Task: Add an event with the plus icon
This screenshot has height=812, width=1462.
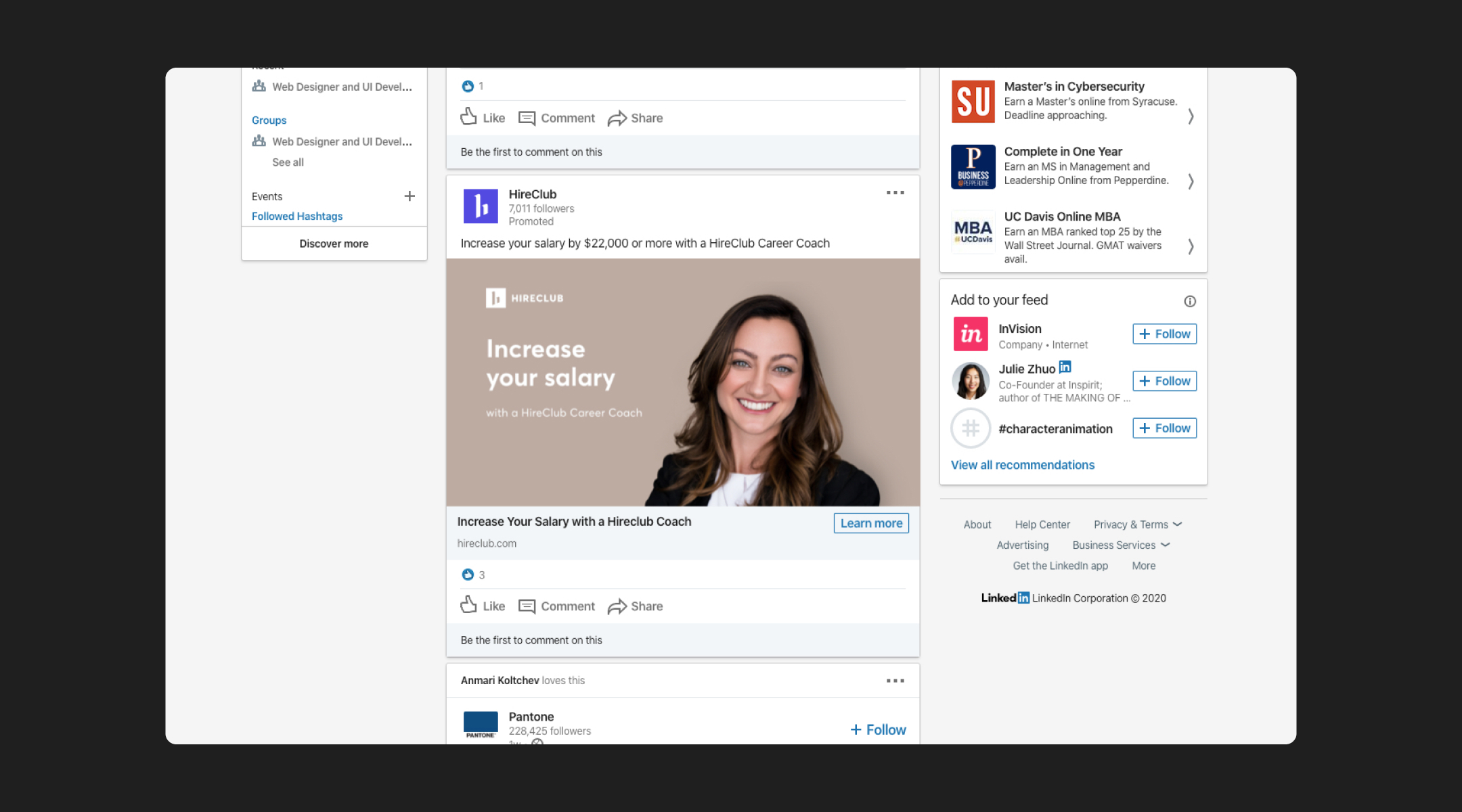Action: click(x=409, y=196)
